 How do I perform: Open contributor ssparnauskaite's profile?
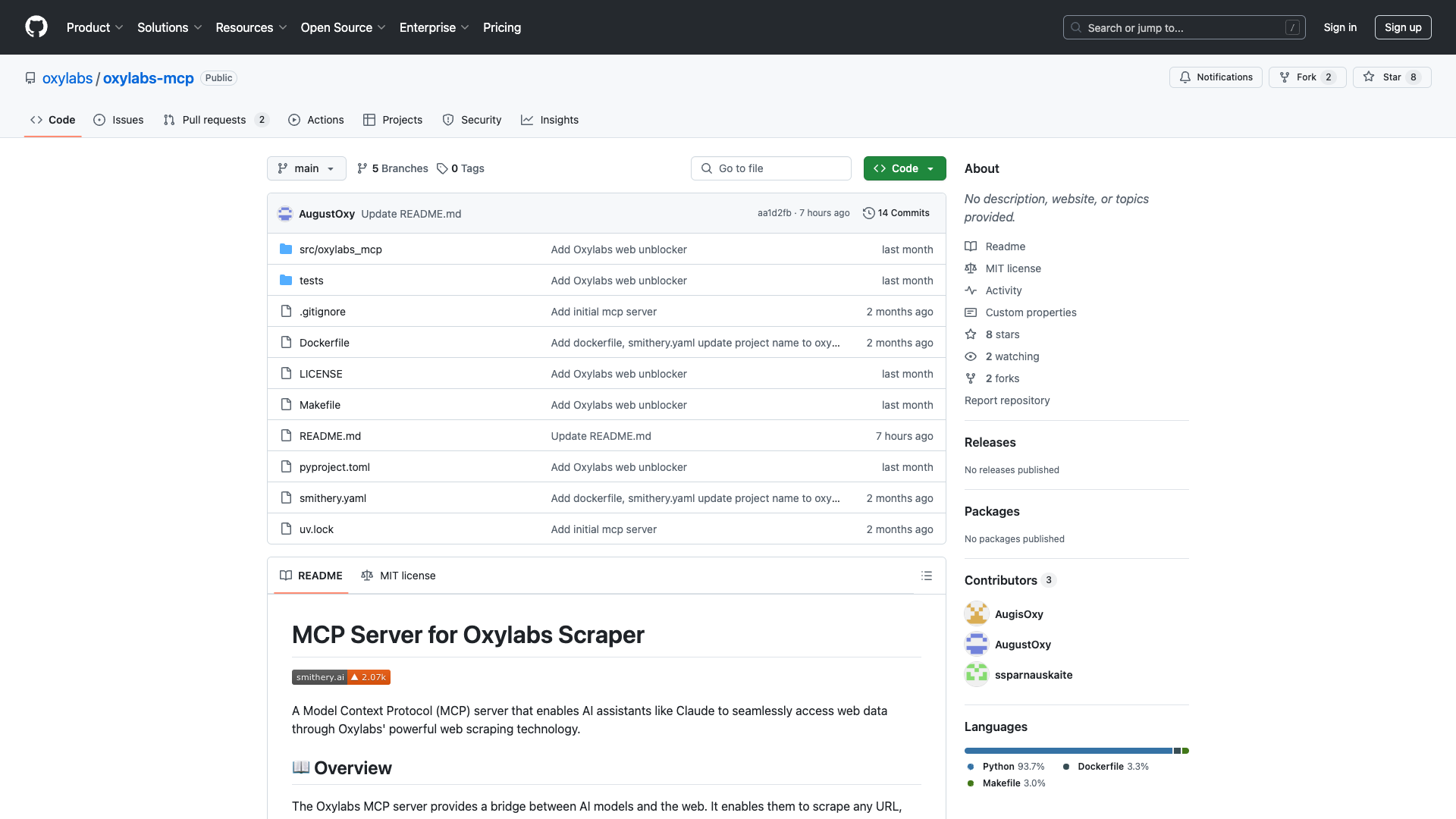coord(1034,674)
